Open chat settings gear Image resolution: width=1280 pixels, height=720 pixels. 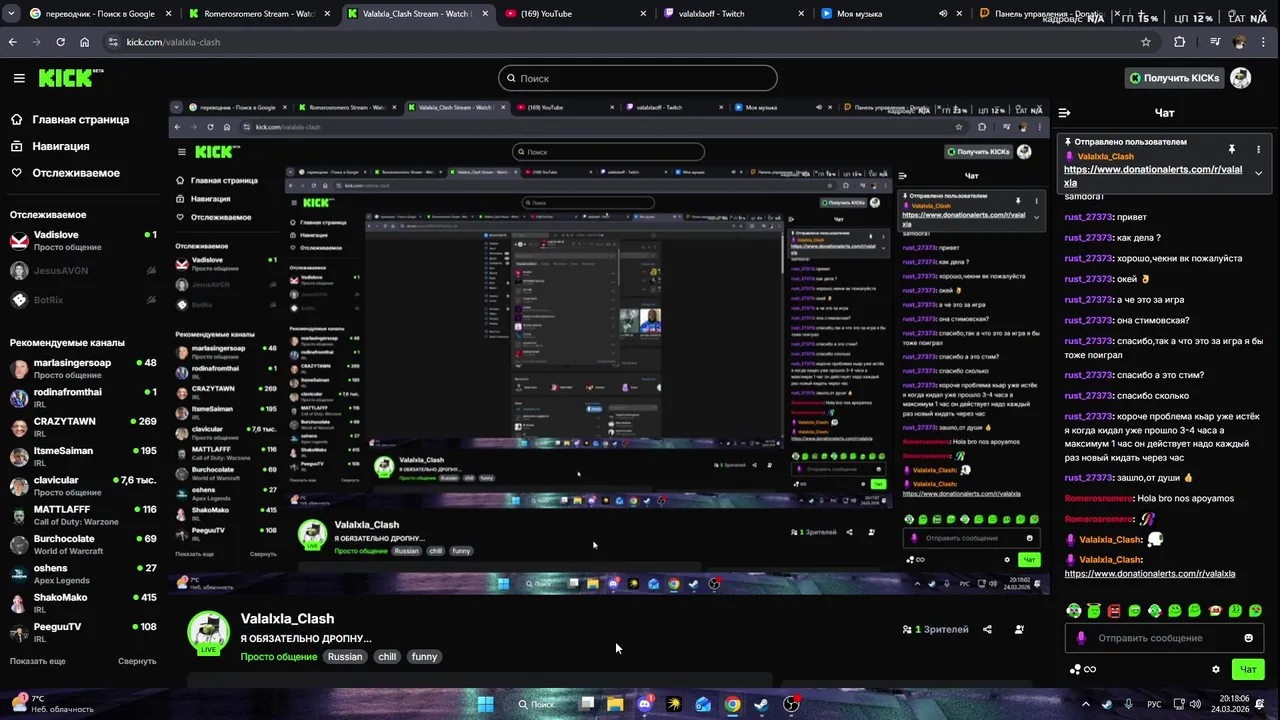pos(1216,669)
